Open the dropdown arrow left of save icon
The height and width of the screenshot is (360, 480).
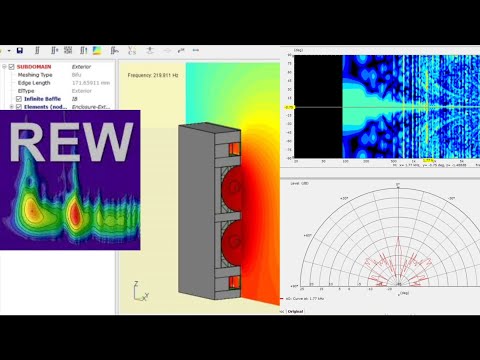pyautogui.click(x=9, y=51)
